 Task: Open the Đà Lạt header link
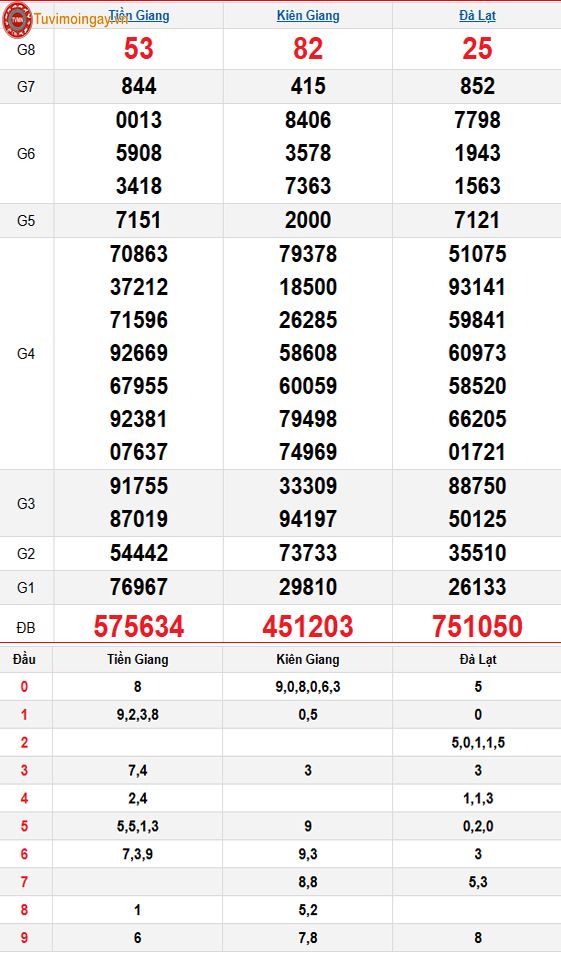click(477, 16)
